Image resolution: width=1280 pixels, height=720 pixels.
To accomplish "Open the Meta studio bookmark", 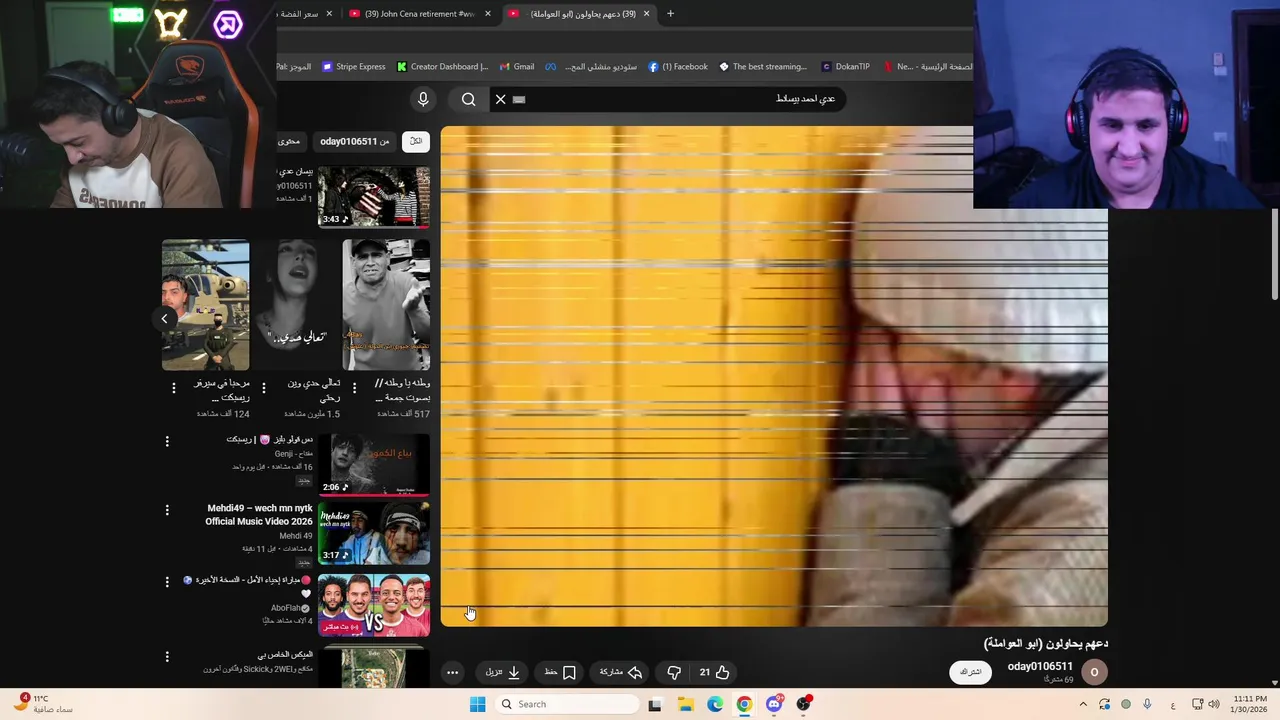I will coord(591,67).
